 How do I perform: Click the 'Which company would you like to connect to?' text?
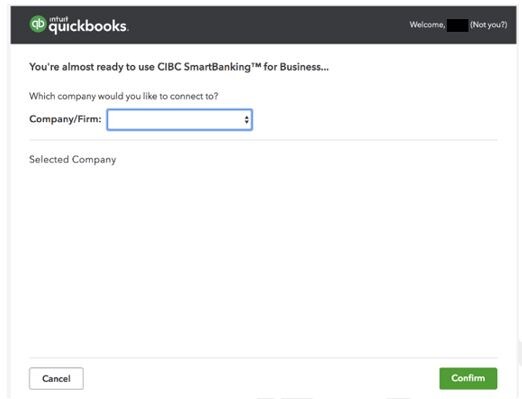124,96
